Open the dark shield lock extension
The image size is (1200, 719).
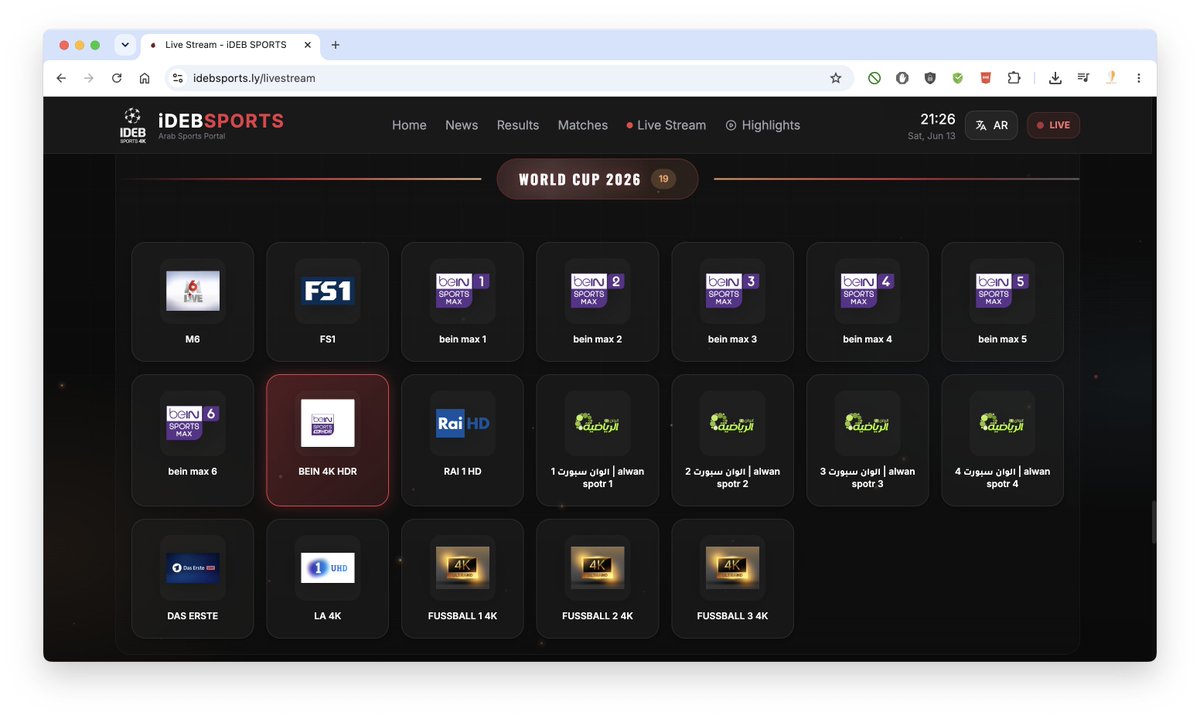[930, 78]
